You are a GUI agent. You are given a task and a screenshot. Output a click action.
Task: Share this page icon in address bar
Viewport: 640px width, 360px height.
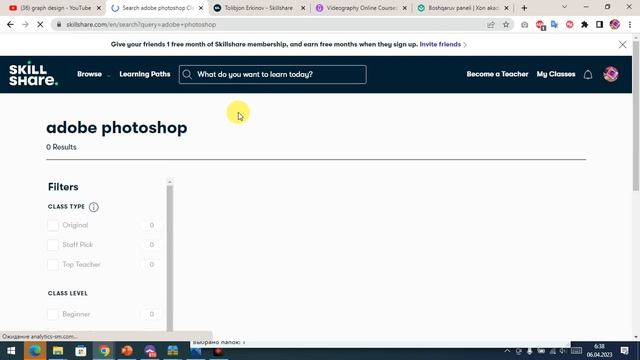pyautogui.click(x=491, y=24)
